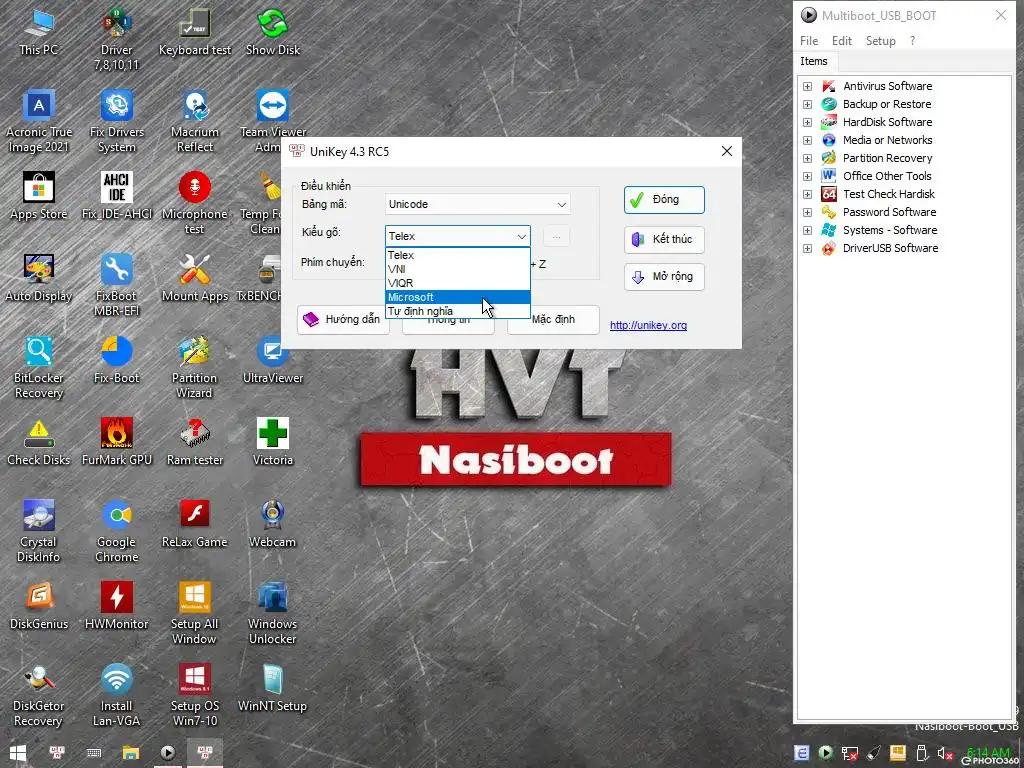Open on-screen keyboard taskbar icon
The image size is (1024, 768).
[x=93, y=753]
